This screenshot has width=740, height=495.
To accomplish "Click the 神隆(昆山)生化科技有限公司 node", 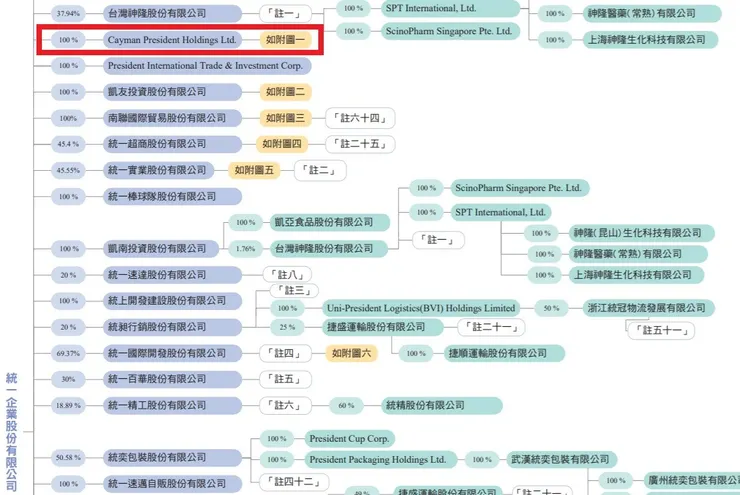I will point(641,233).
